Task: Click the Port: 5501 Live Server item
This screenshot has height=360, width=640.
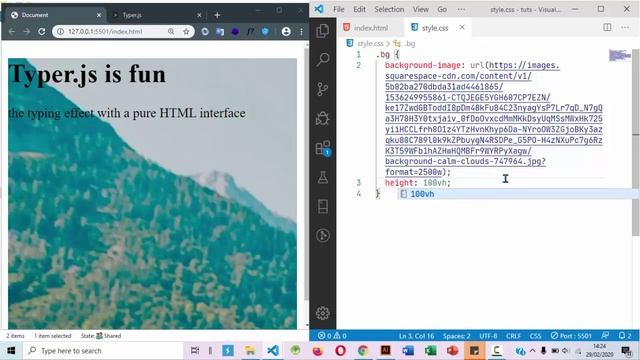Action: pos(571,336)
